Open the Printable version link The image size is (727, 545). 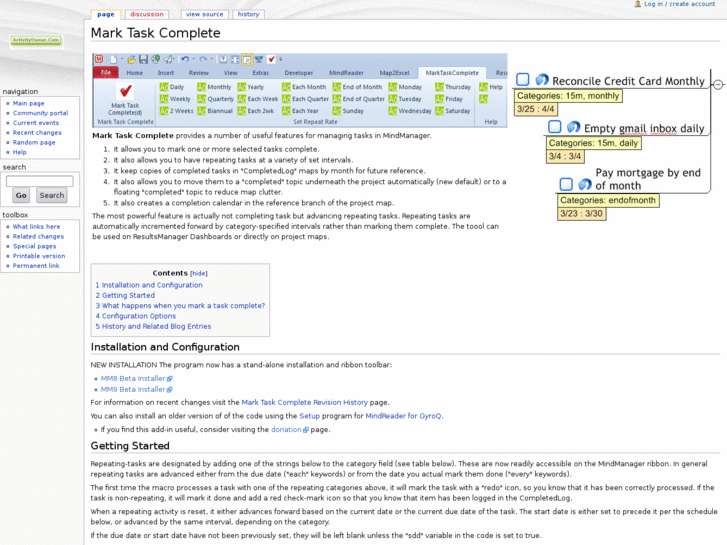point(39,256)
